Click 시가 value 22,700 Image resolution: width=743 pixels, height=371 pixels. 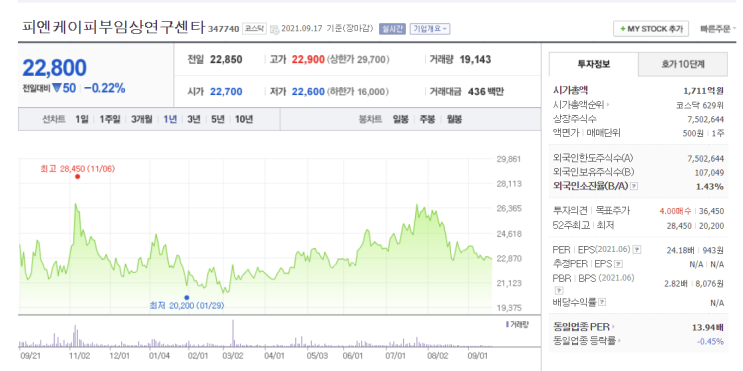point(226,91)
